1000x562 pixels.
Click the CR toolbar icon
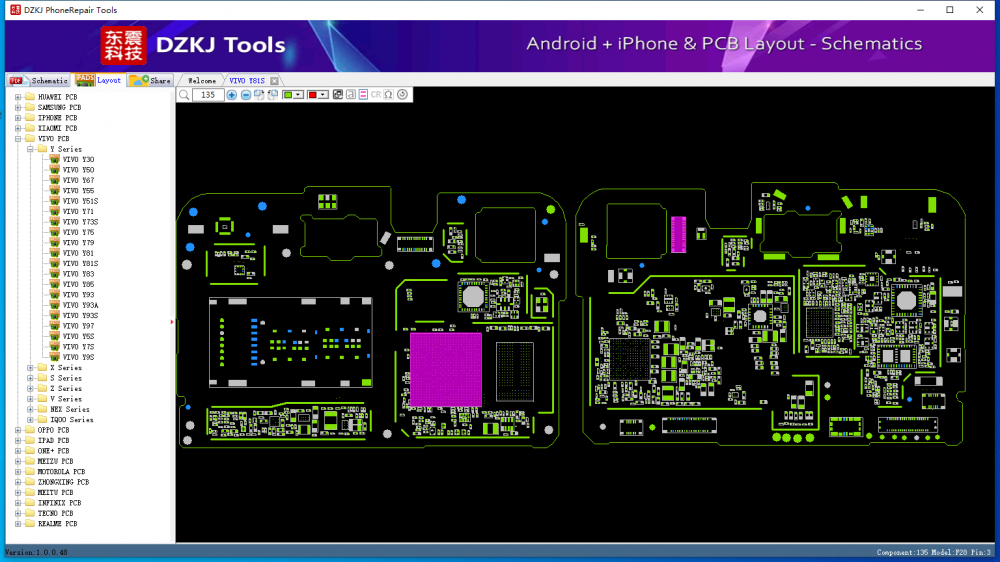376,94
